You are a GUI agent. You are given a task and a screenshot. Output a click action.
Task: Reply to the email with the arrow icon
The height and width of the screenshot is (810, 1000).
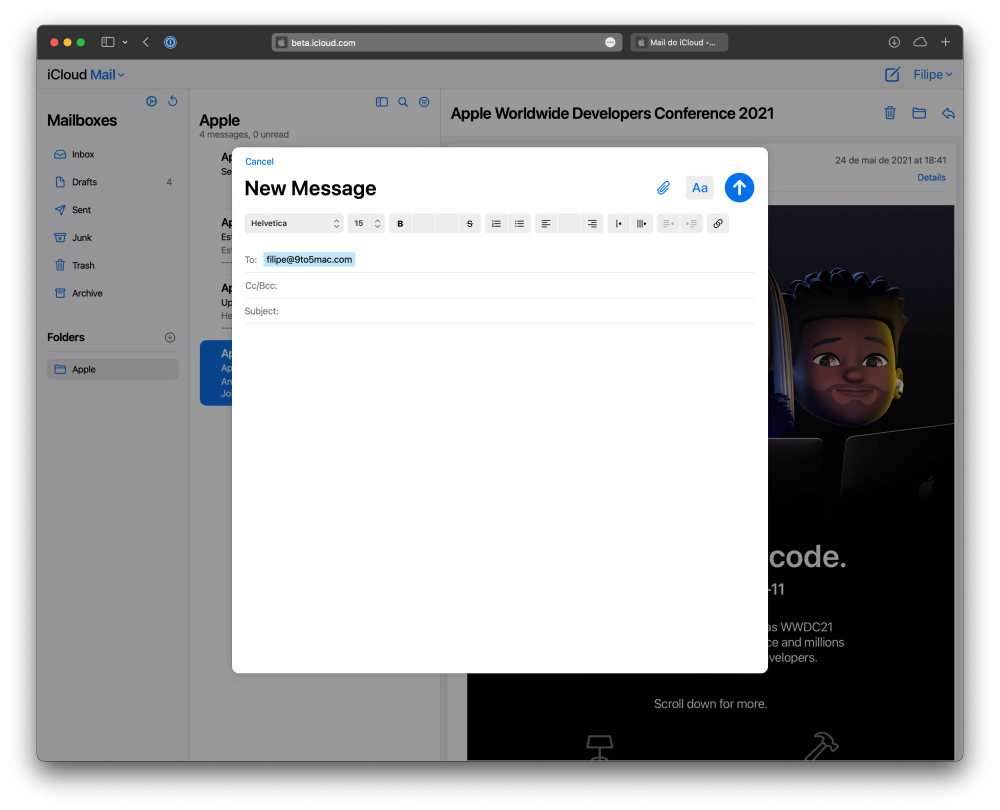[947, 113]
